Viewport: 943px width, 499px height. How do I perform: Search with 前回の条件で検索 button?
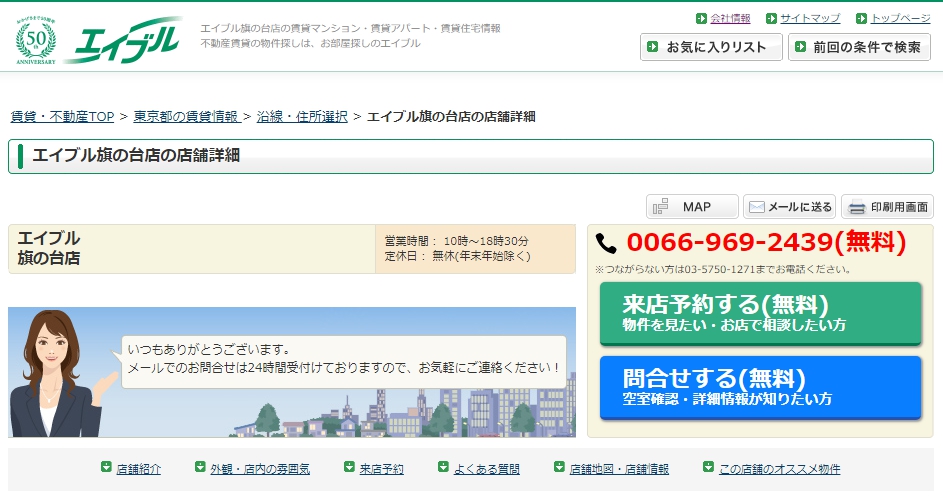[859, 47]
